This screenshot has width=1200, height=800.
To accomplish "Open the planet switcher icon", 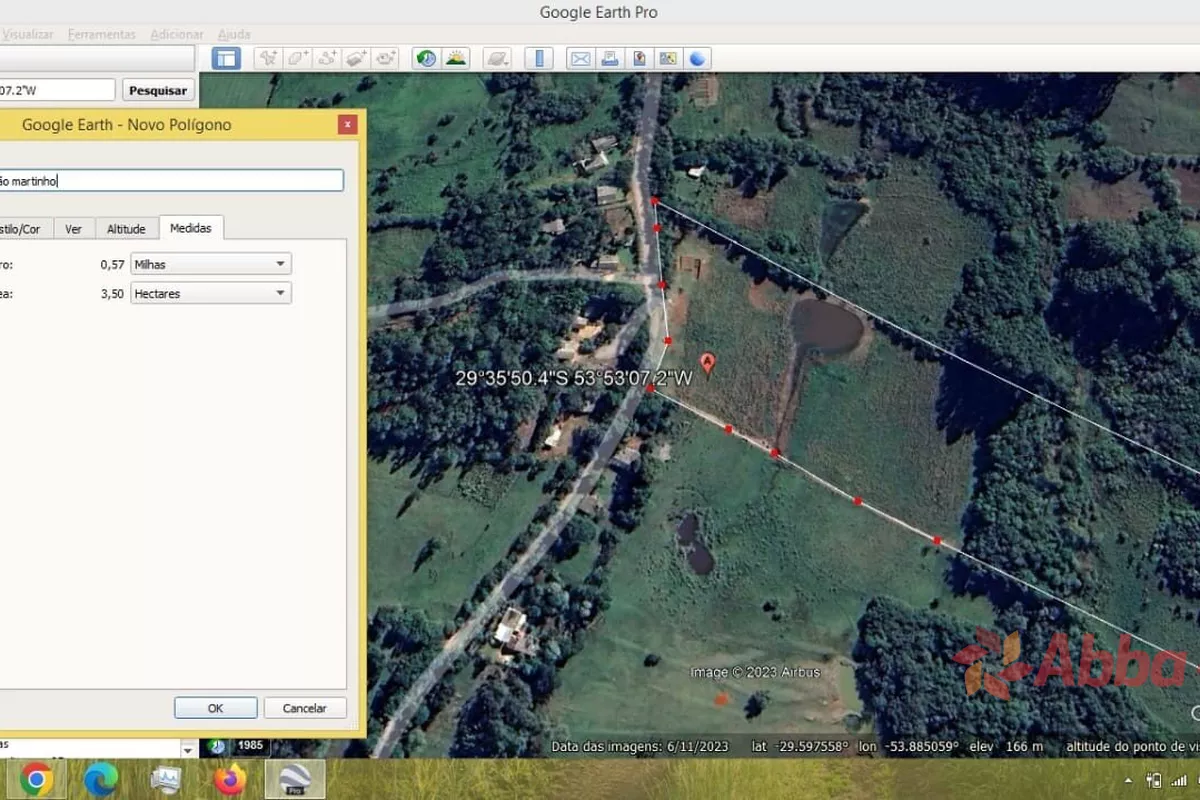I will [497, 58].
